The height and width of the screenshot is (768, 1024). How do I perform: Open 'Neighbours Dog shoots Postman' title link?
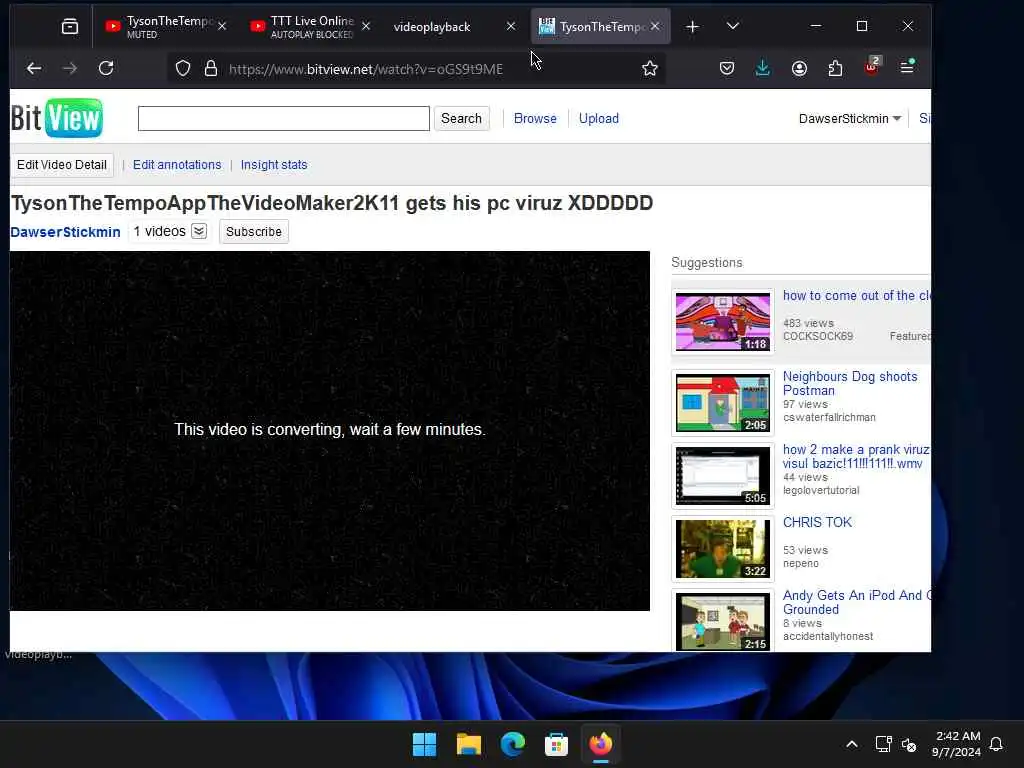(x=850, y=383)
